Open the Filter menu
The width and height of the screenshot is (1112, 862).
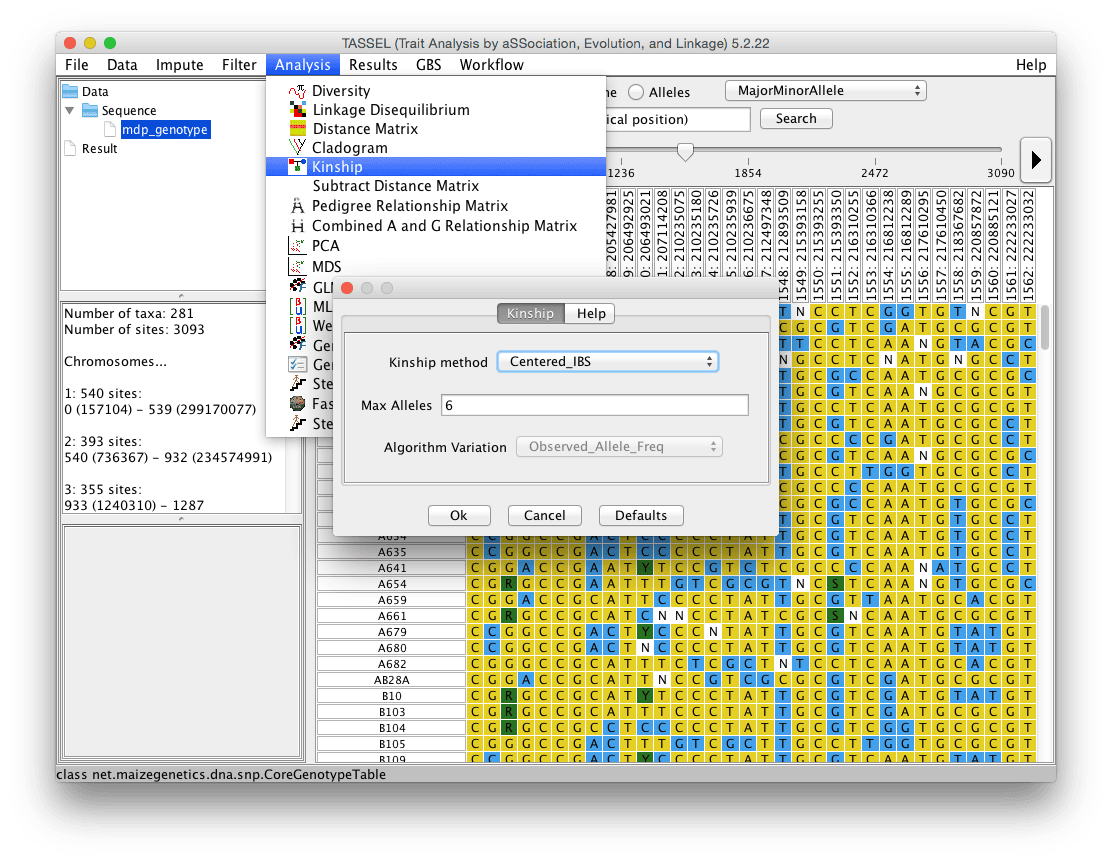(239, 65)
